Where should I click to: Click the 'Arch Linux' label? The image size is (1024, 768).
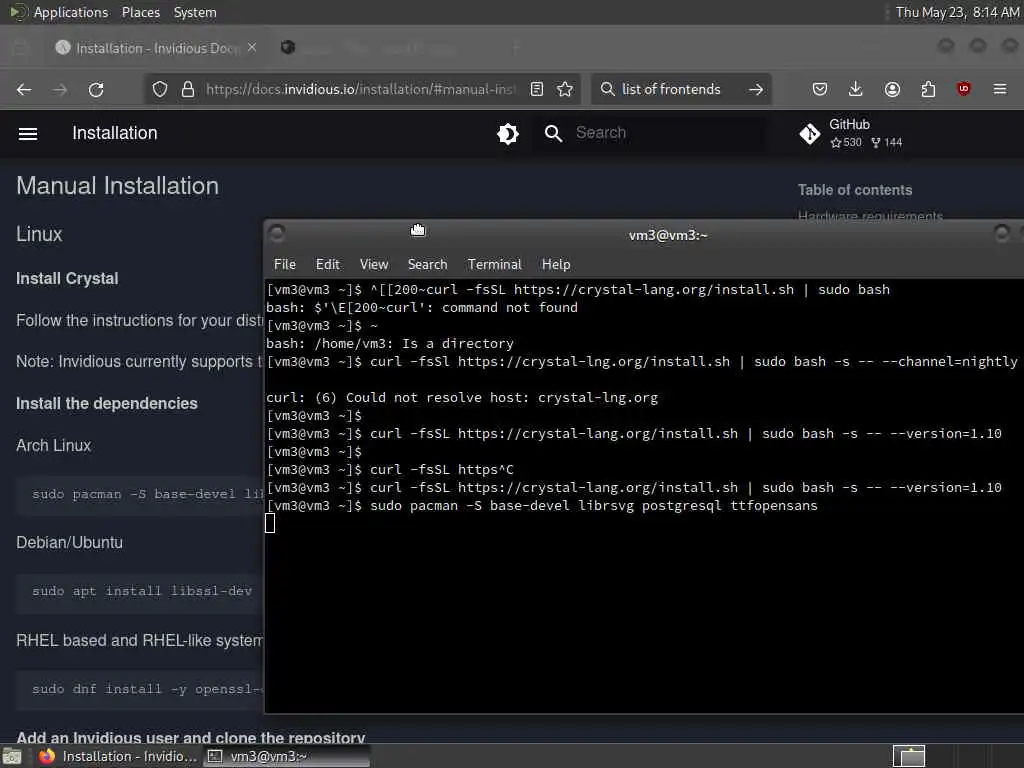54,445
